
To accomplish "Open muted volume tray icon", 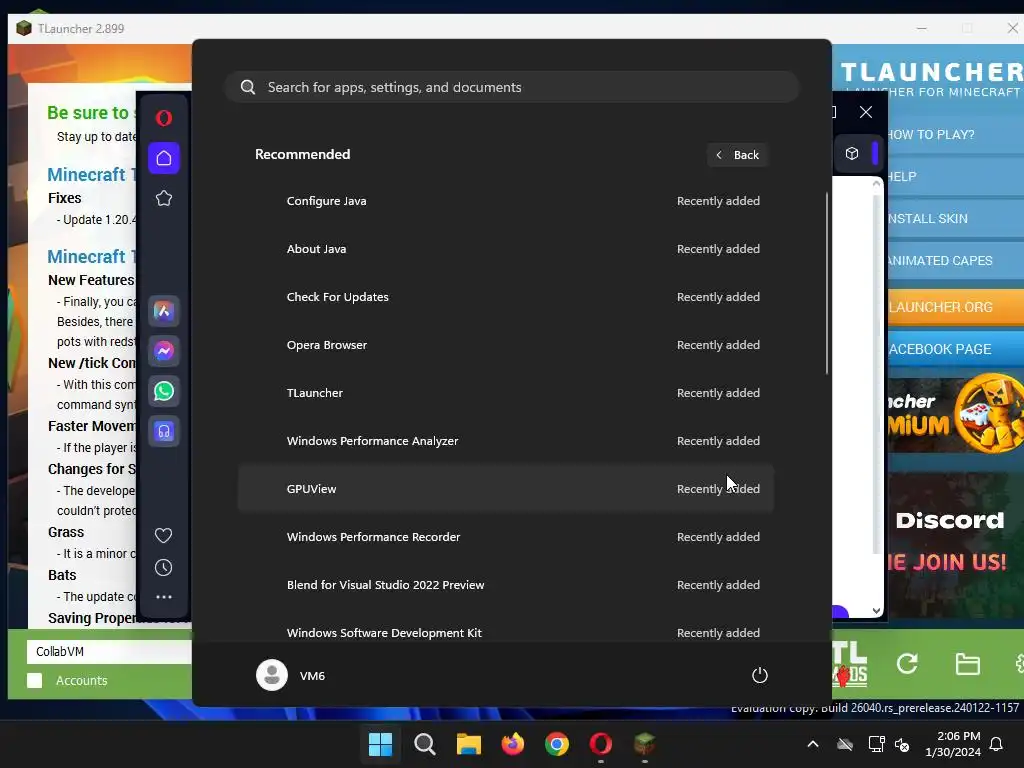I will (x=902, y=744).
